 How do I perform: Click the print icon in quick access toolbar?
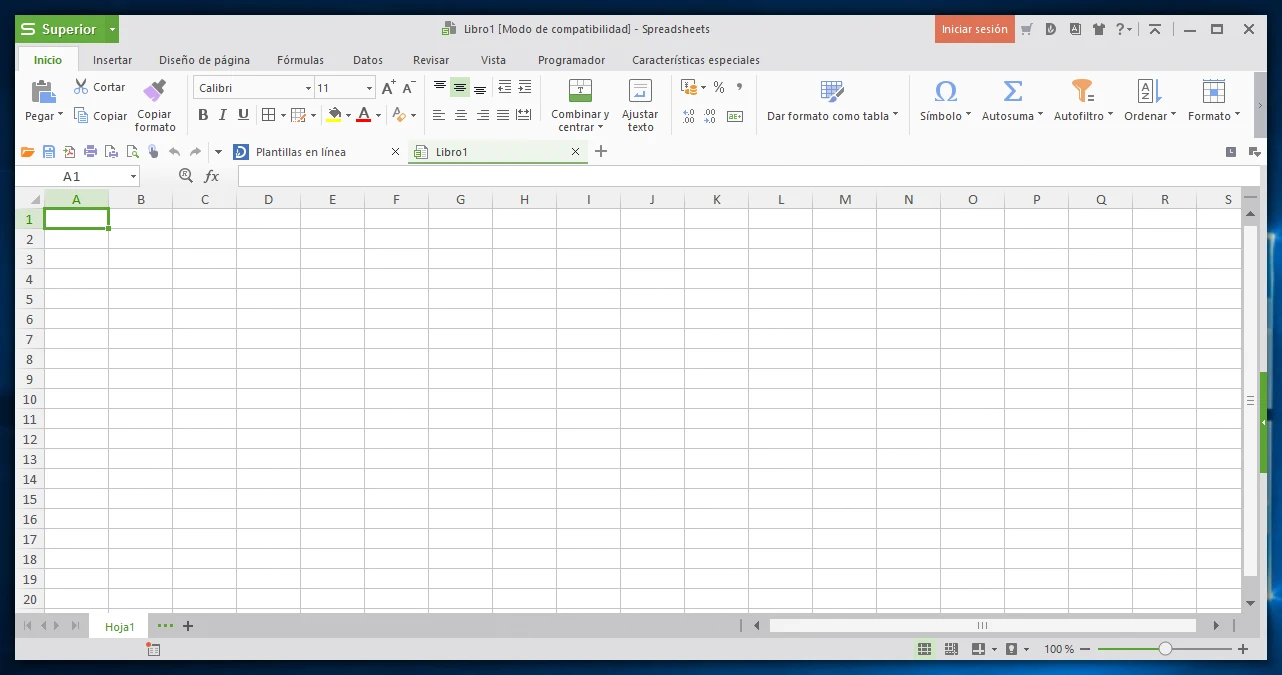pos(90,152)
